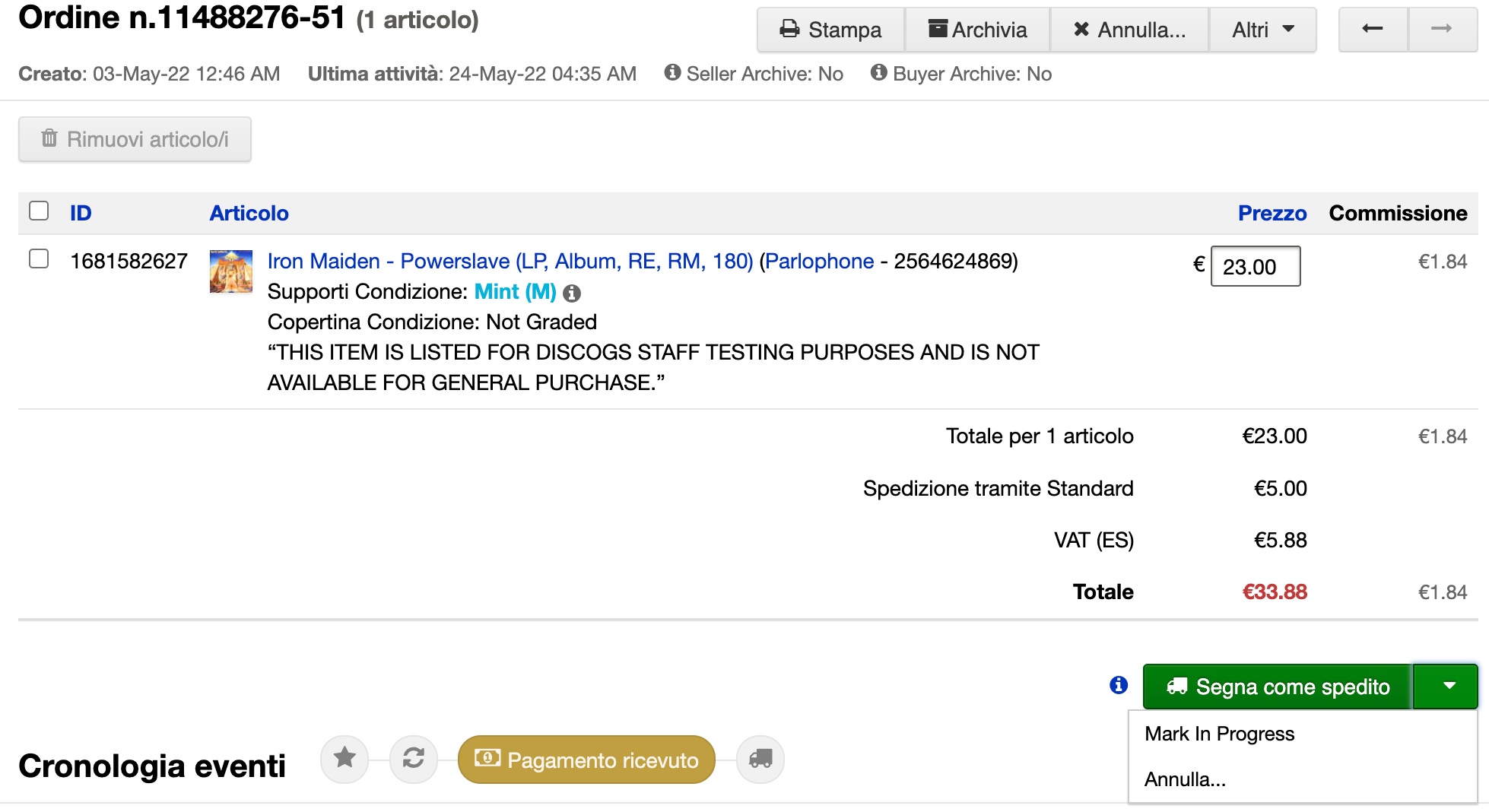
Task: Go to previous order with left arrow
Action: click(1373, 30)
